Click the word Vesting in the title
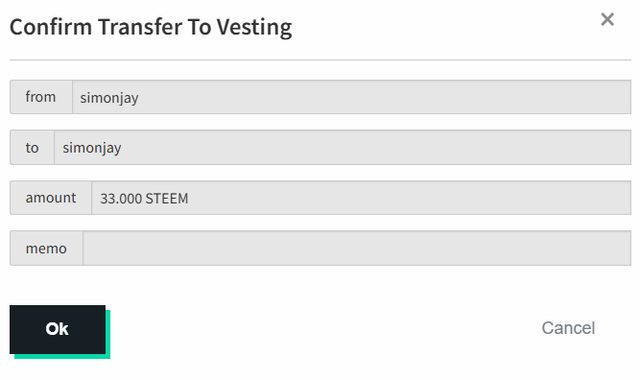The width and height of the screenshot is (640, 380). coord(254,27)
